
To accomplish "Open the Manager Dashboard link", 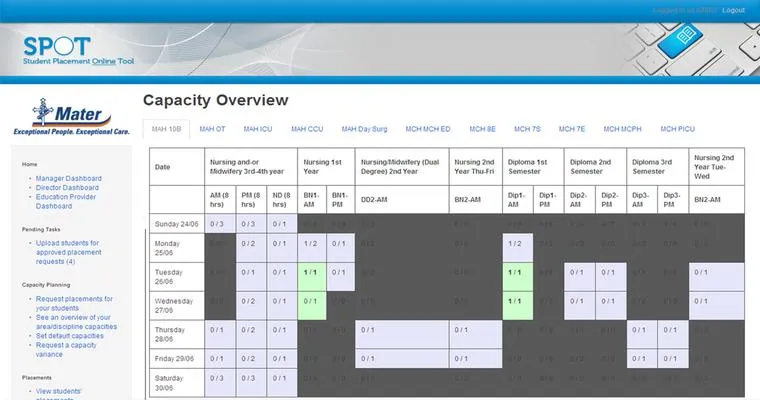I will pos(69,178).
